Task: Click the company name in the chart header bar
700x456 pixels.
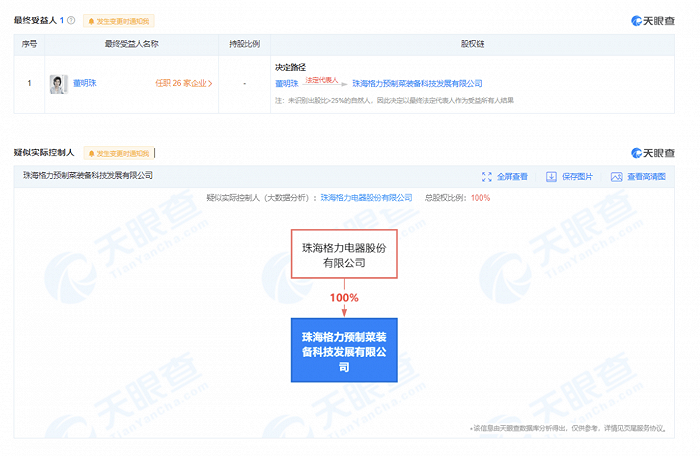Action: pos(88,176)
